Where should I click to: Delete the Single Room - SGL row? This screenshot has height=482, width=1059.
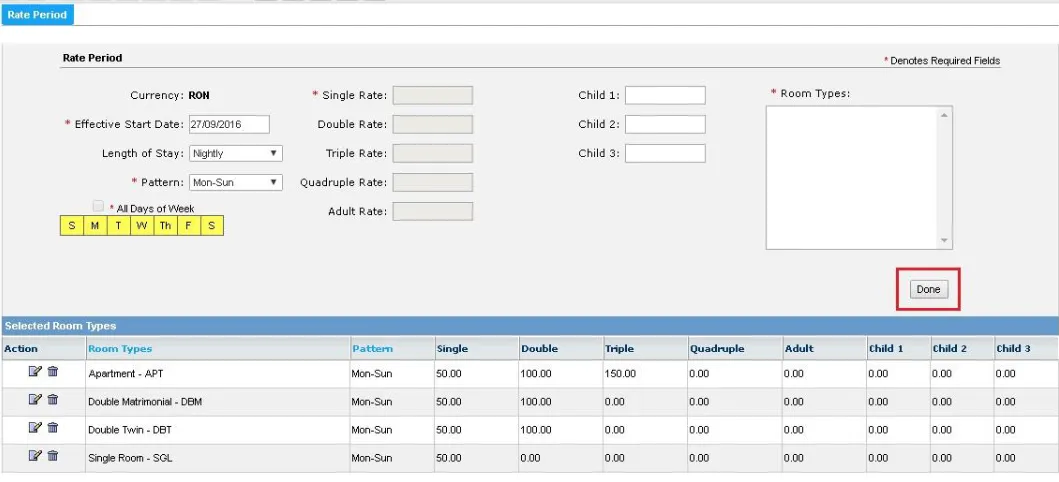(x=53, y=456)
